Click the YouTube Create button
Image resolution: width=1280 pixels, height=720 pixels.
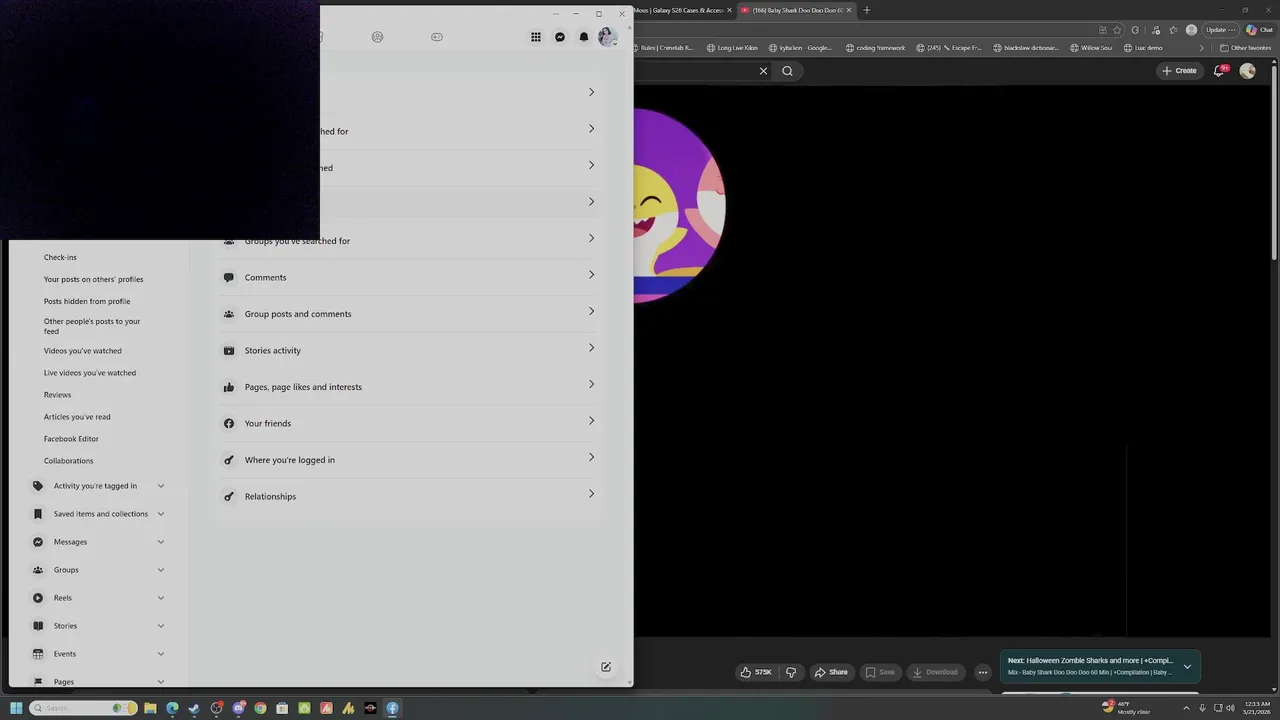tap(1179, 71)
